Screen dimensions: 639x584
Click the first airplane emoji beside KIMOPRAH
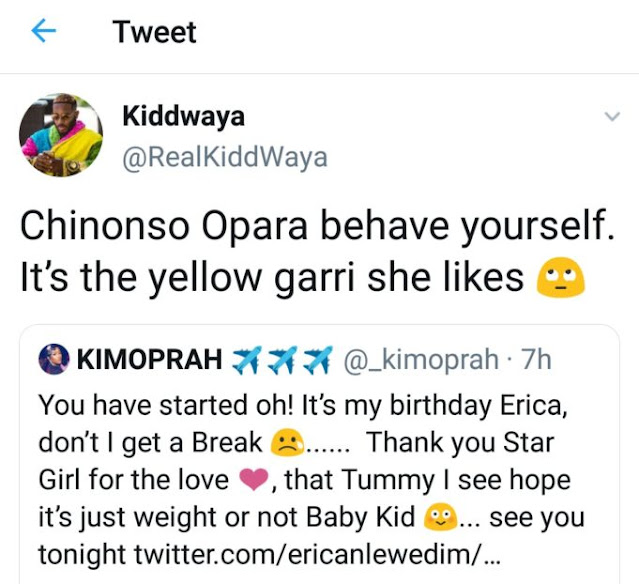246,360
